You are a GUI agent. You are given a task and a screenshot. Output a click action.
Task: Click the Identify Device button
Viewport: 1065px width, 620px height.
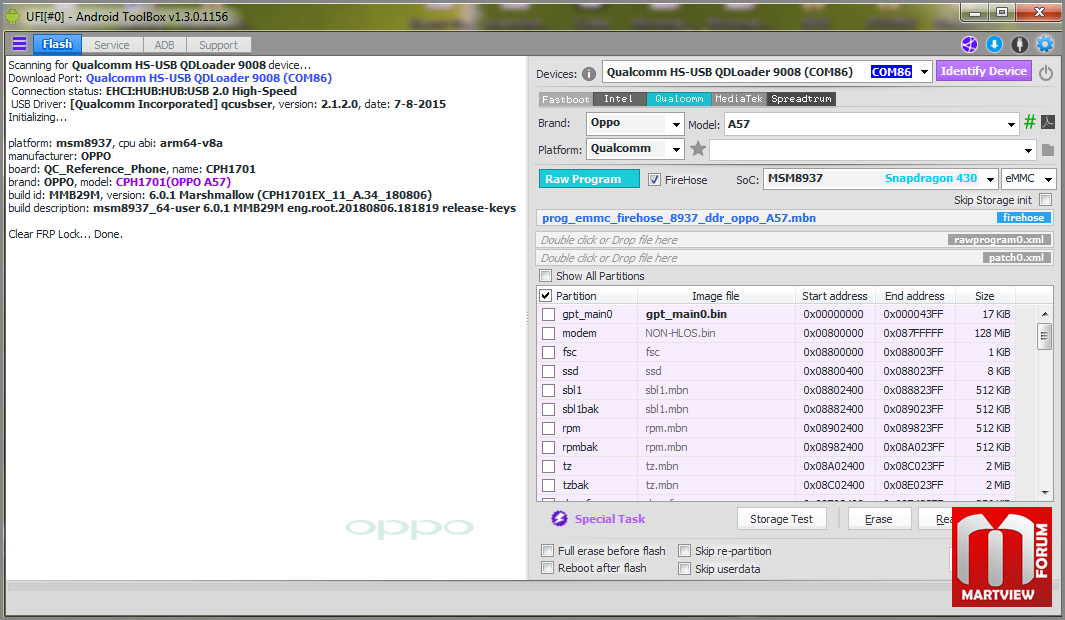983,71
